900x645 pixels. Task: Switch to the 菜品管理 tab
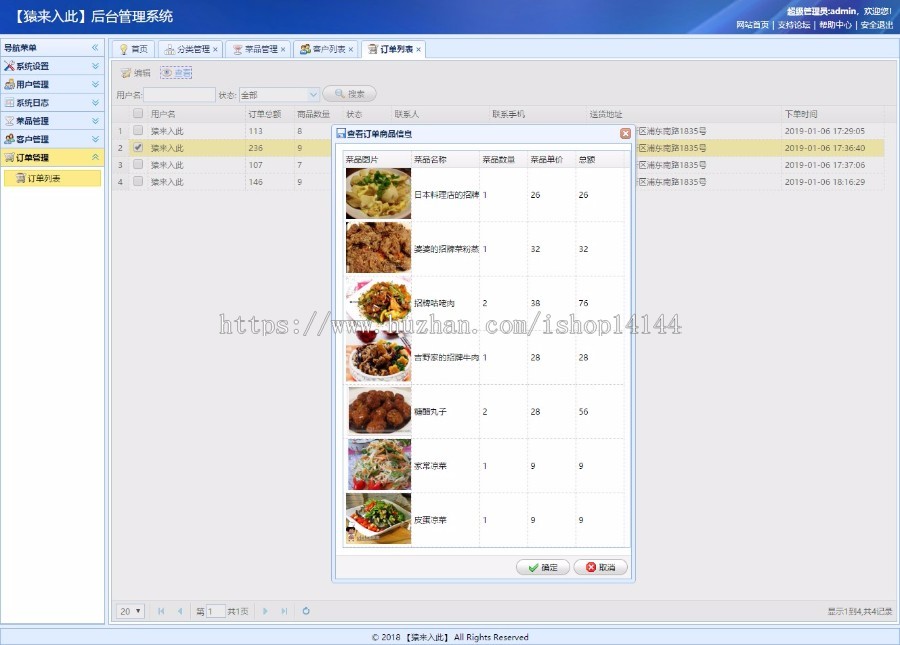point(255,49)
